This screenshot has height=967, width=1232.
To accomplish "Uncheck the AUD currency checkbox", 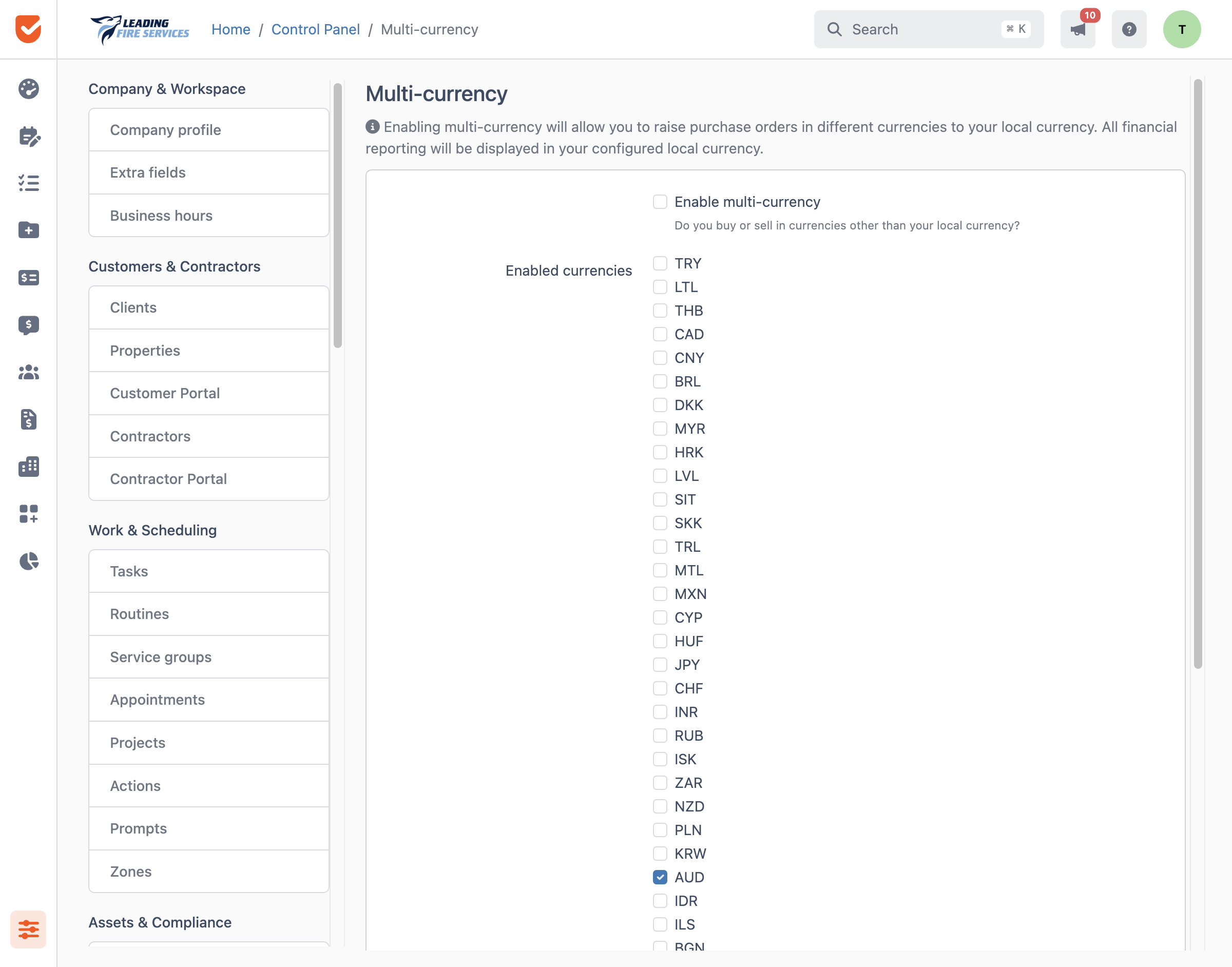I will pos(660,877).
